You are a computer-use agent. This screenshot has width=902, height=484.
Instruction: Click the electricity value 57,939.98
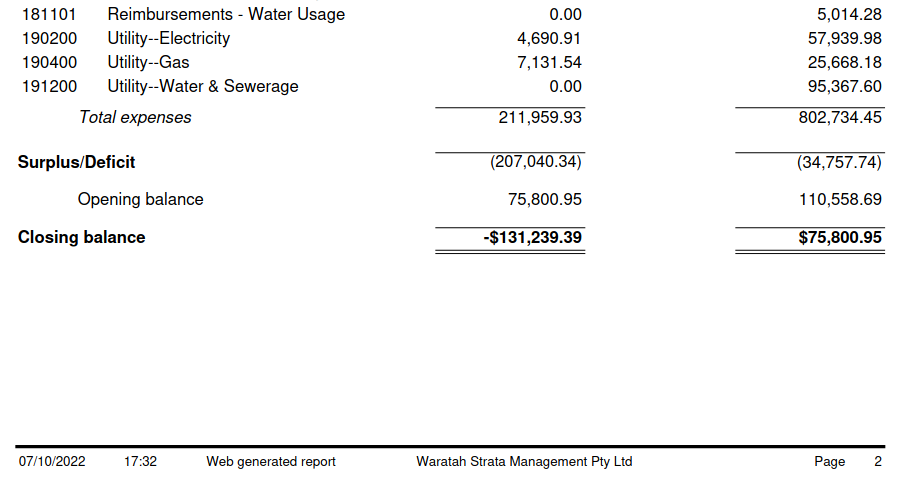click(x=840, y=38)
